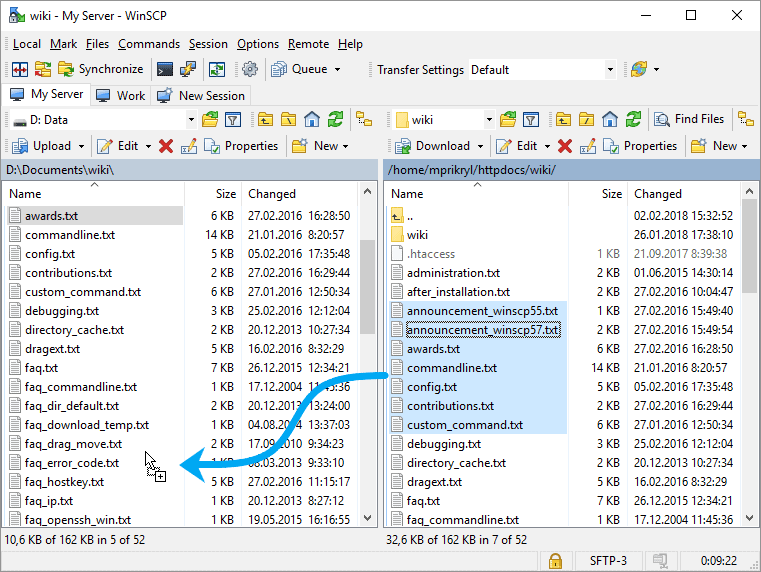Delete selected remote files with red X
This screenshot has height=572, width=761.
[565, 146]
